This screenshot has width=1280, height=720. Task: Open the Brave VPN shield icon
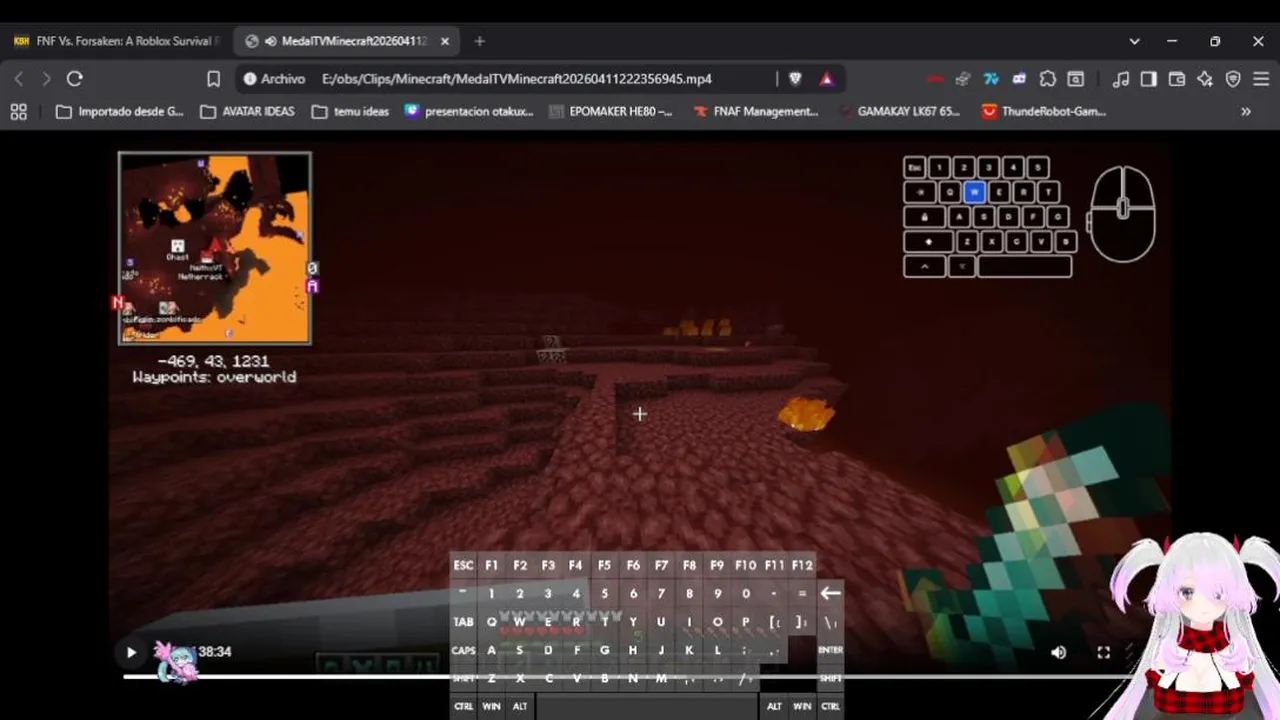(x=1233, y=79)
